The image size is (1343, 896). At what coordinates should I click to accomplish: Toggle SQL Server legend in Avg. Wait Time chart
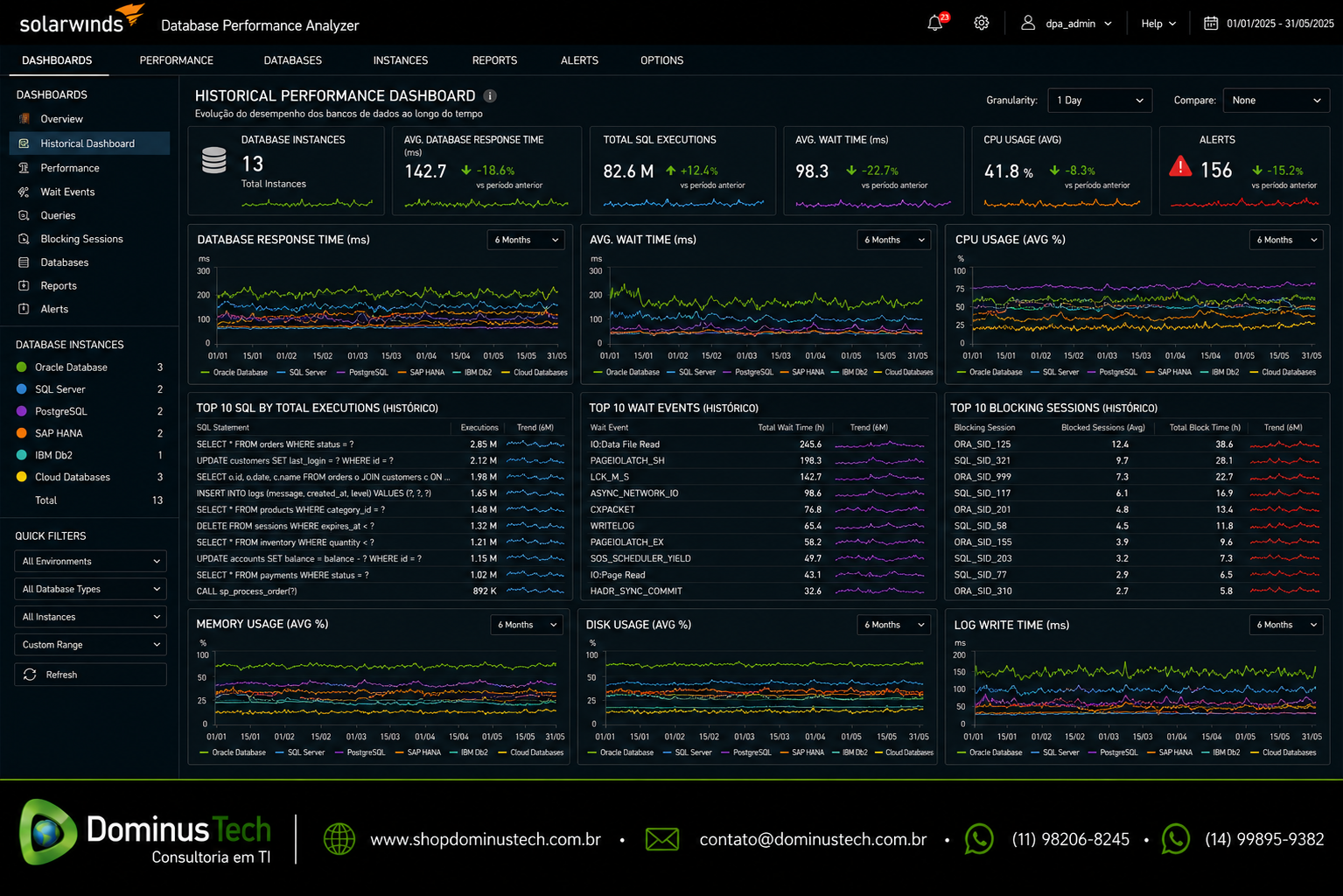(x=690, y=373)
